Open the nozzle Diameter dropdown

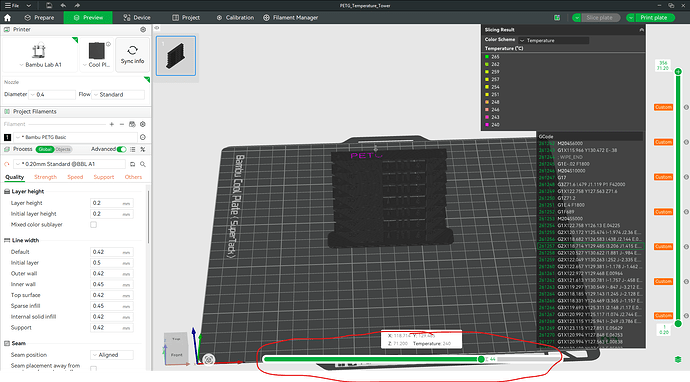52,95
